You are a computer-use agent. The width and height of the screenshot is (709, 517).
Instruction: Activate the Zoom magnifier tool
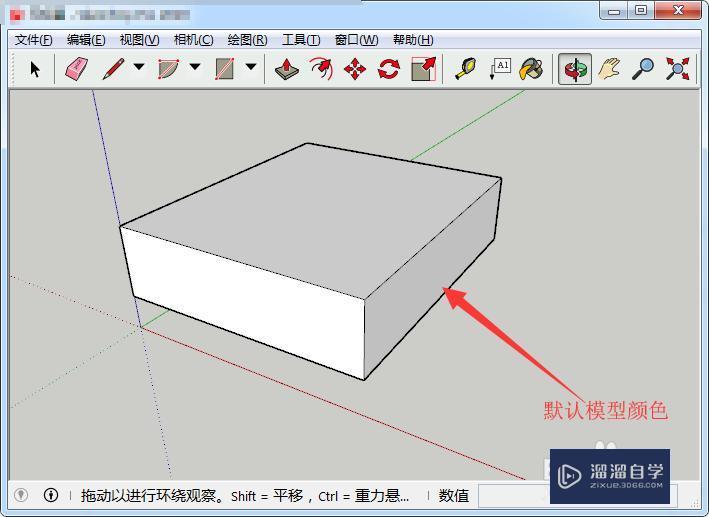click(x=643, y=69)
